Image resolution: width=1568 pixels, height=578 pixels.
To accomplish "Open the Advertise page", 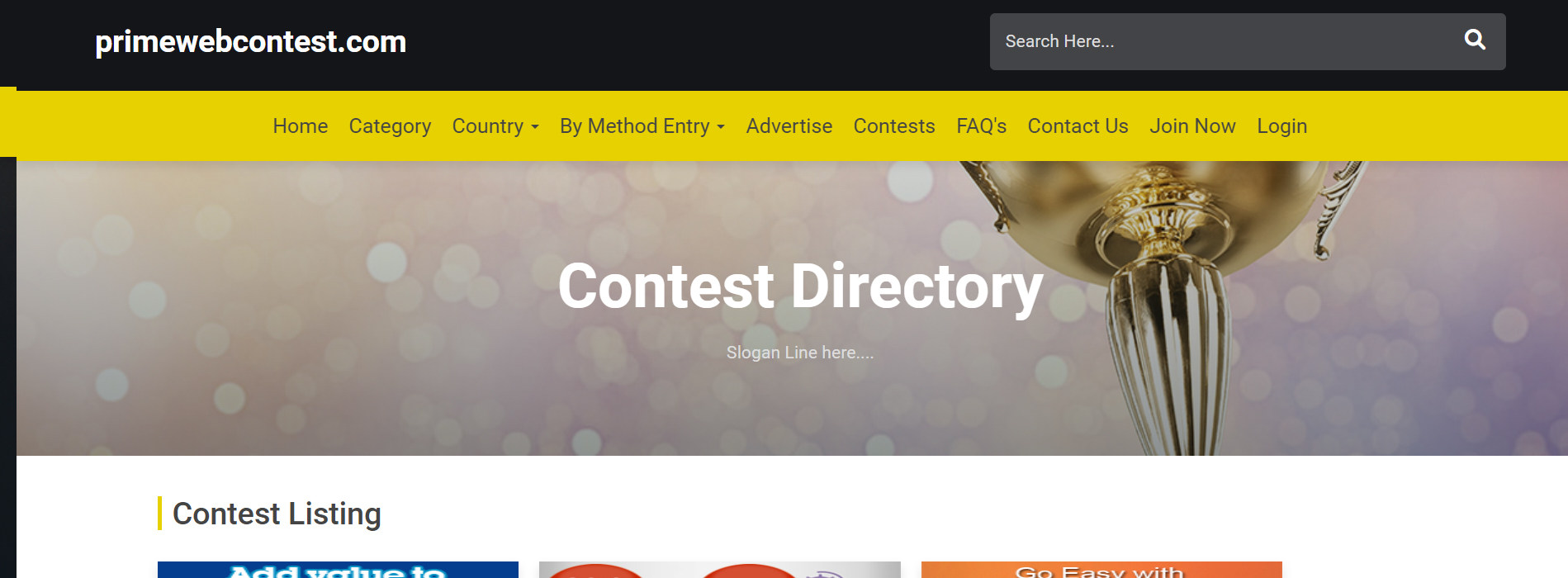I will click(789, 126).
